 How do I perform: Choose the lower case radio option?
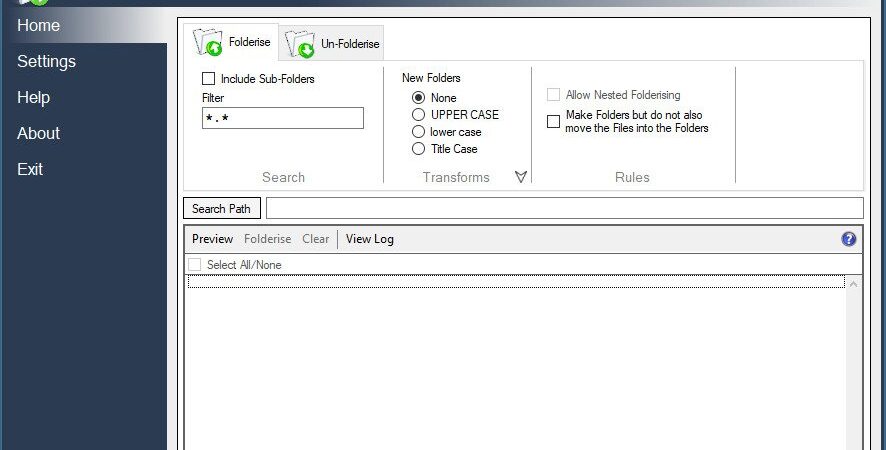pos(418,132)
